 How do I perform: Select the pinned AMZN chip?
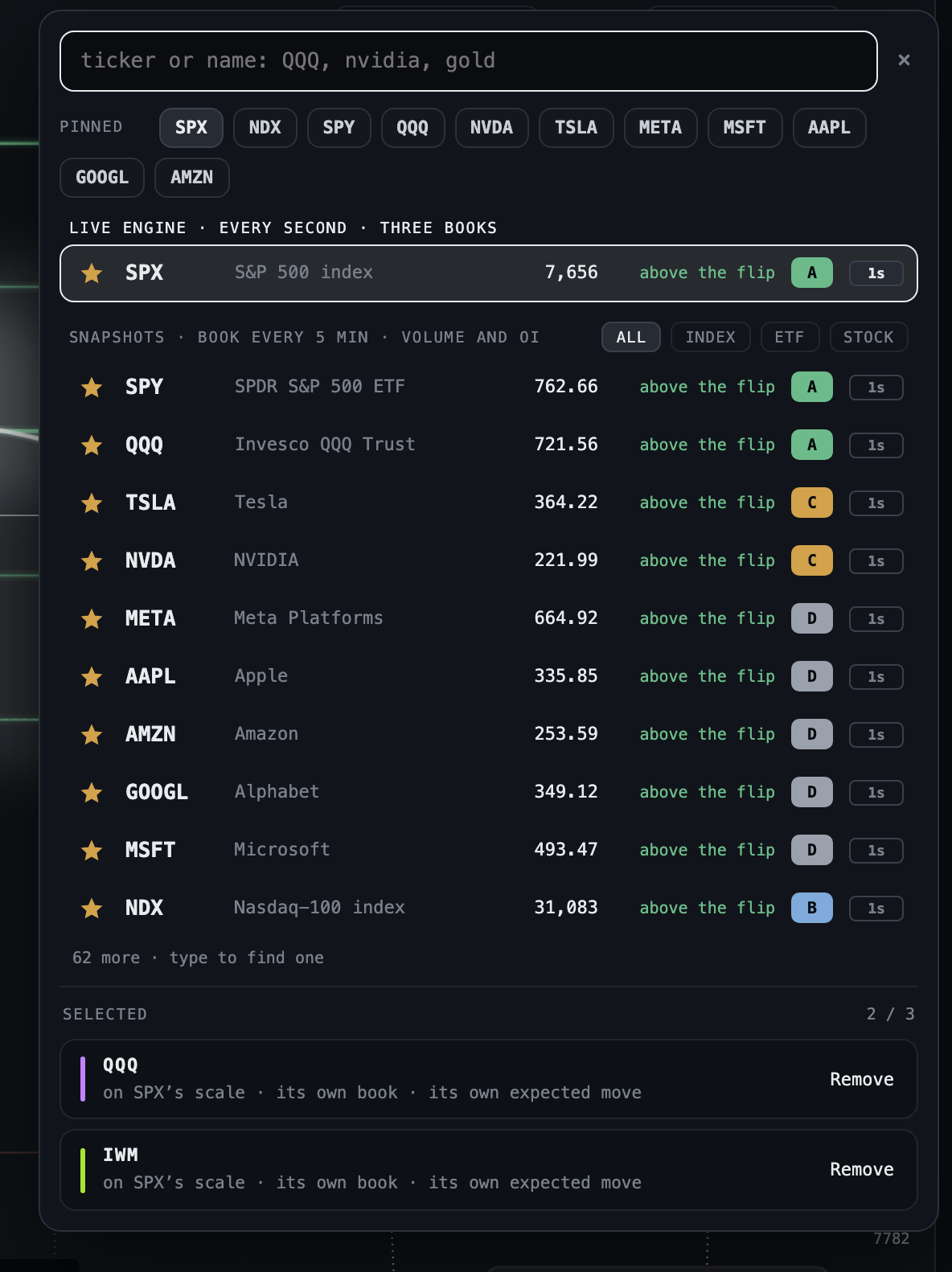[192, 178]
